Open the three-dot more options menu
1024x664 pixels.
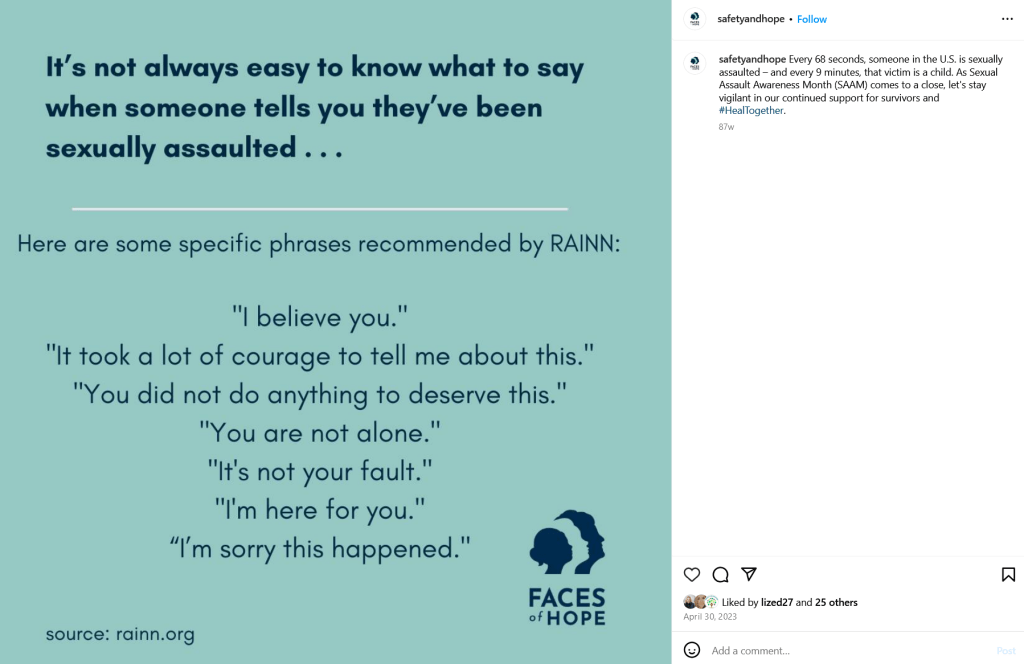tap(1007, 19)
